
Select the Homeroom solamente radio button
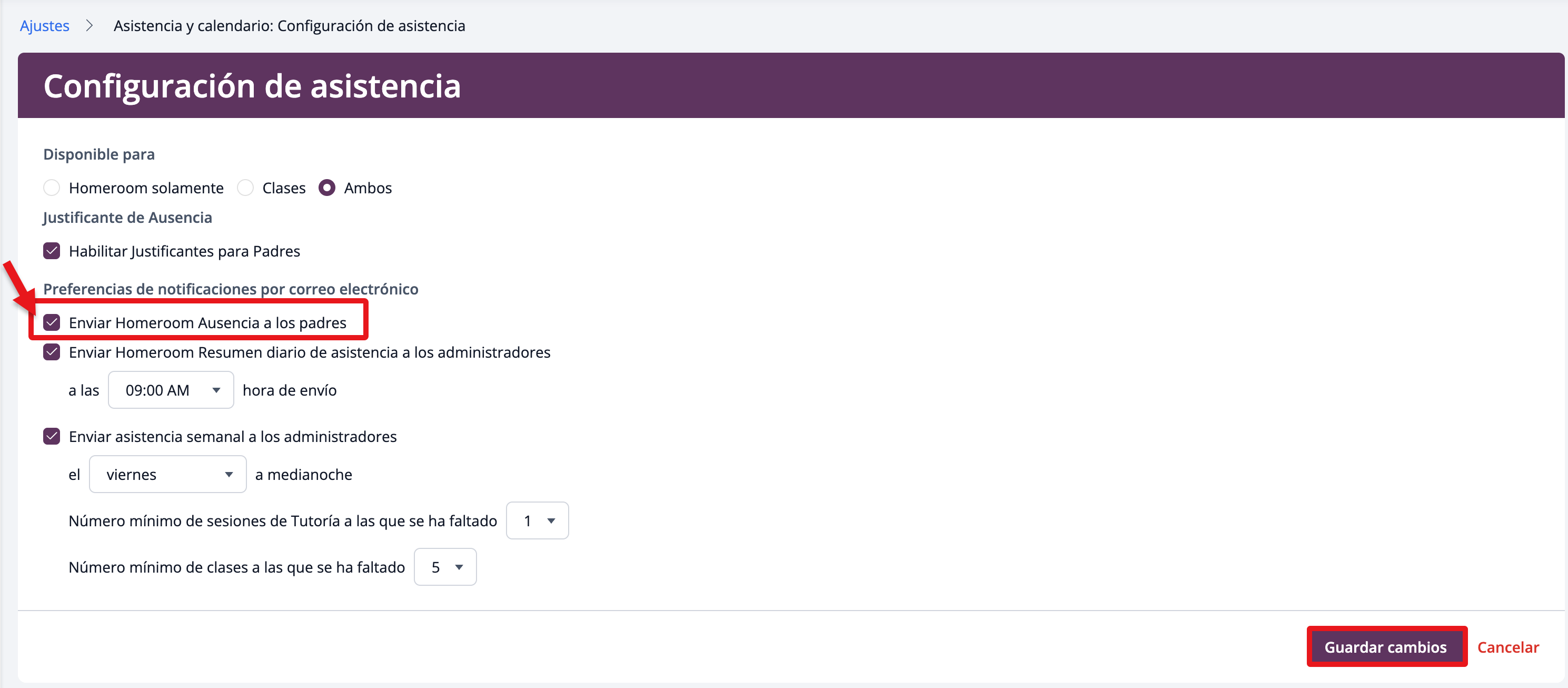(x=52, y=188)
